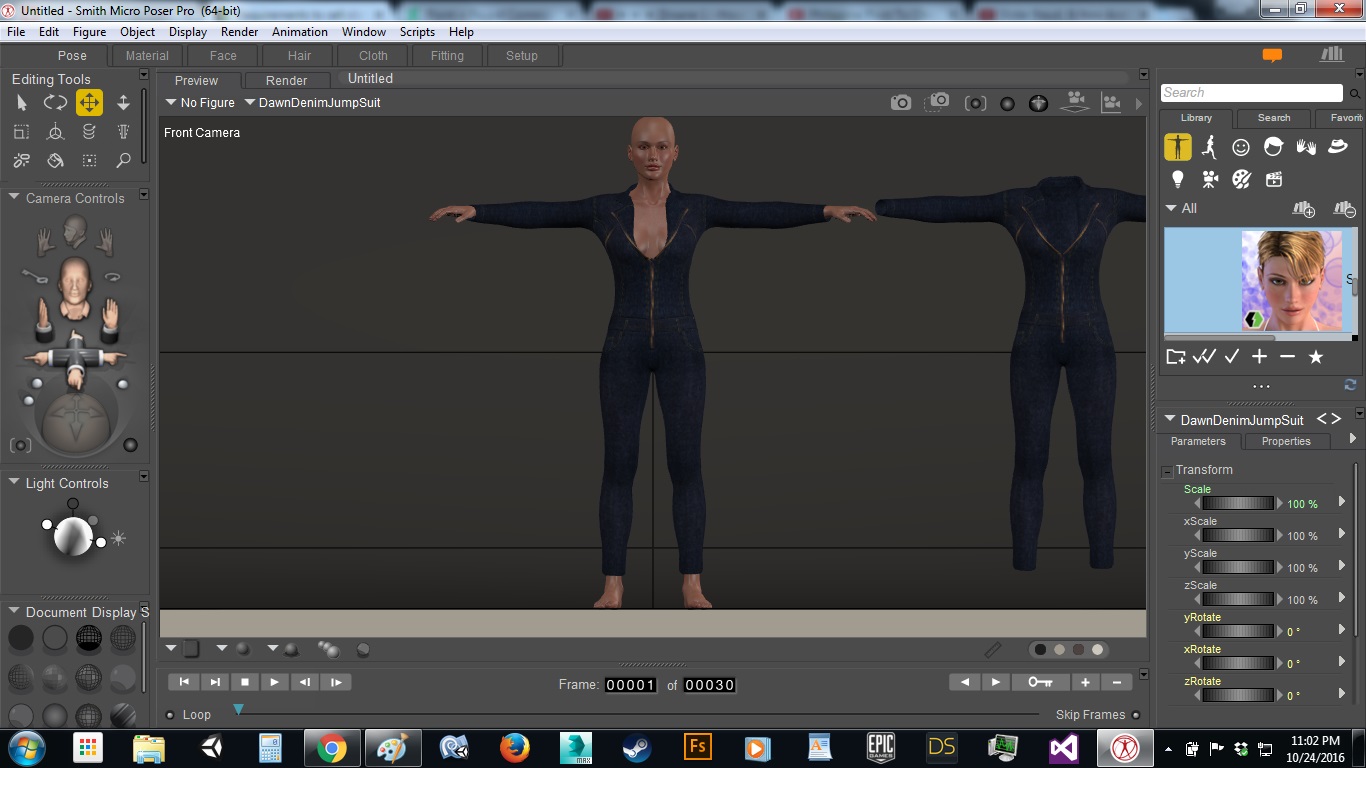
Task: Select the Rotate editing tool
Action: (x=55, y=102)
